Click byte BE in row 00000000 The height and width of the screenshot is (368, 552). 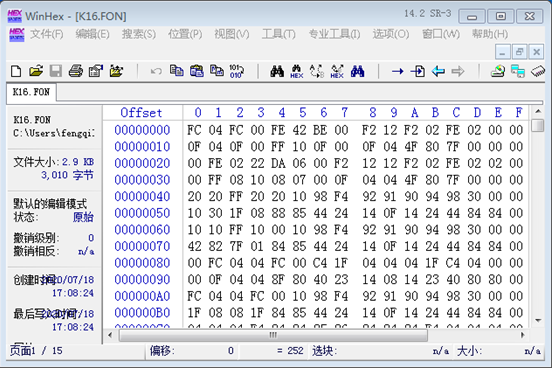pyautogui.click(x=320, y=130)
